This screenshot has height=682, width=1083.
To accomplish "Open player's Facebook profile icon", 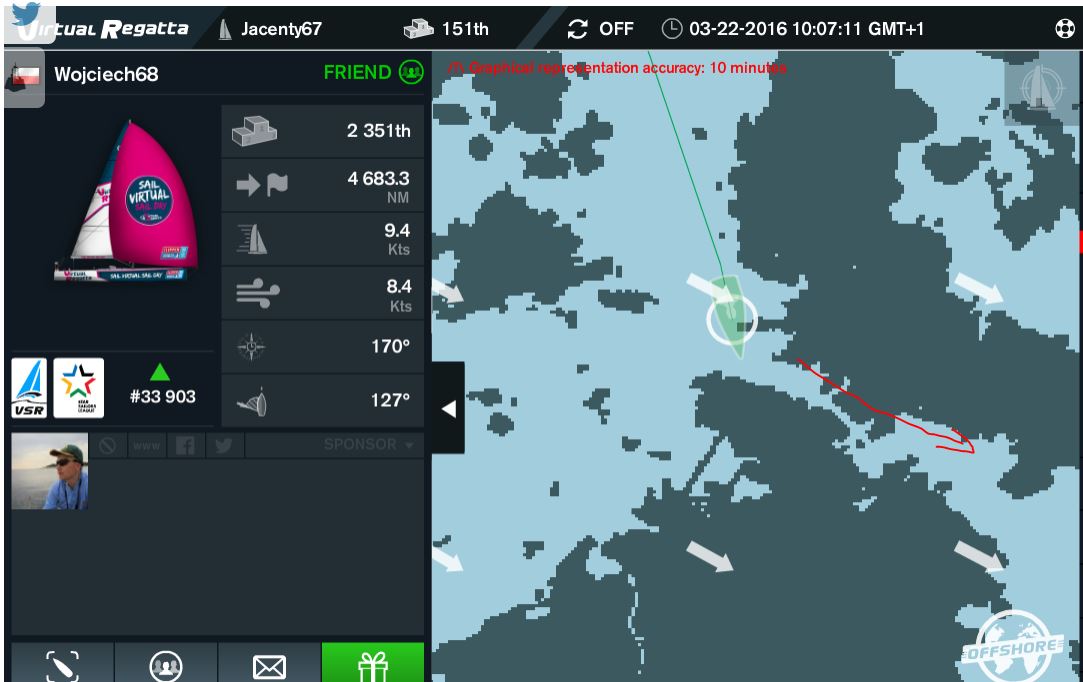I will point(185,446).
